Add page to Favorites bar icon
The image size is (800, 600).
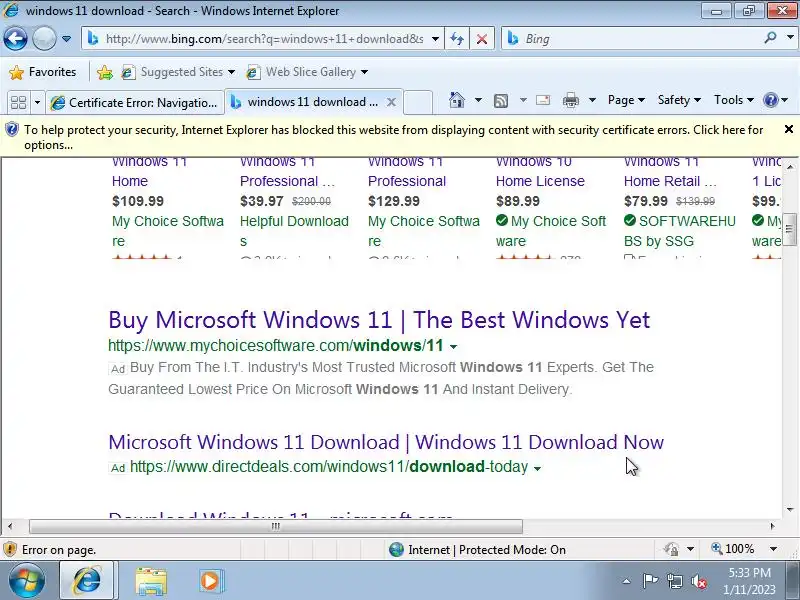(x=105, y=72)
